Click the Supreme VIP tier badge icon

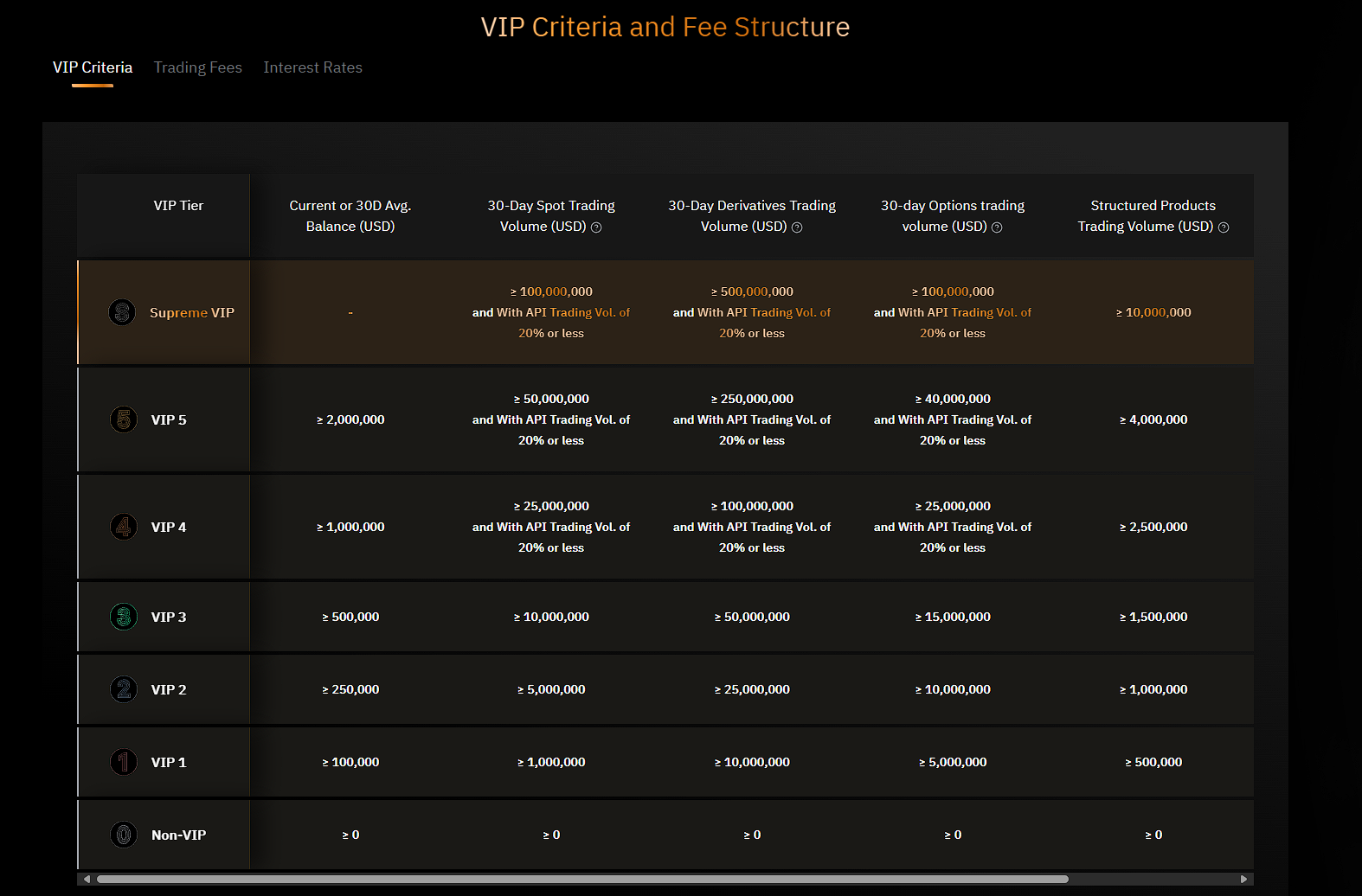(122, 312)
